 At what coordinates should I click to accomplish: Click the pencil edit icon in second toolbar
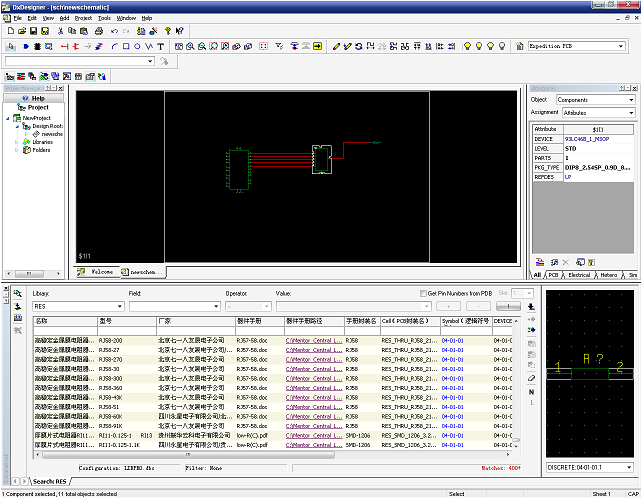tap(337, 46)
